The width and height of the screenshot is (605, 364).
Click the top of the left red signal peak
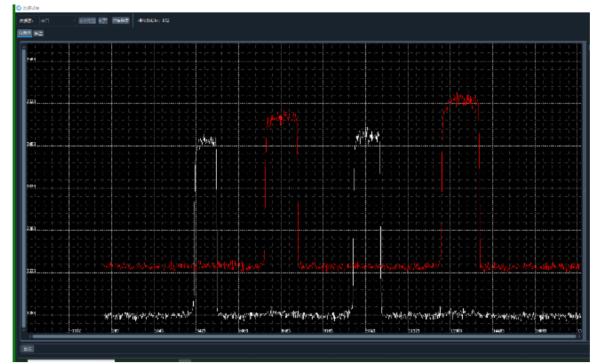pos(282,119)
